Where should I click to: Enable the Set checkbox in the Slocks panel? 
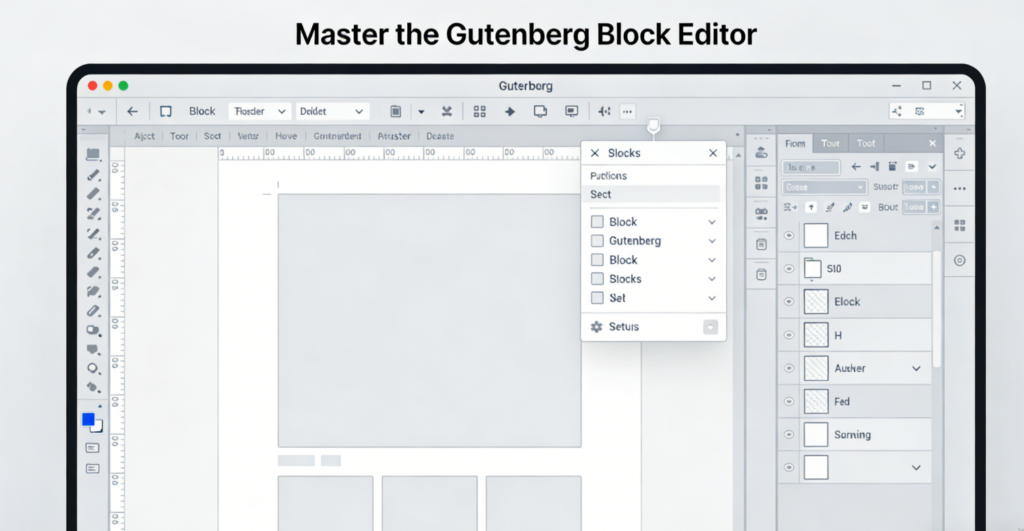597,298
